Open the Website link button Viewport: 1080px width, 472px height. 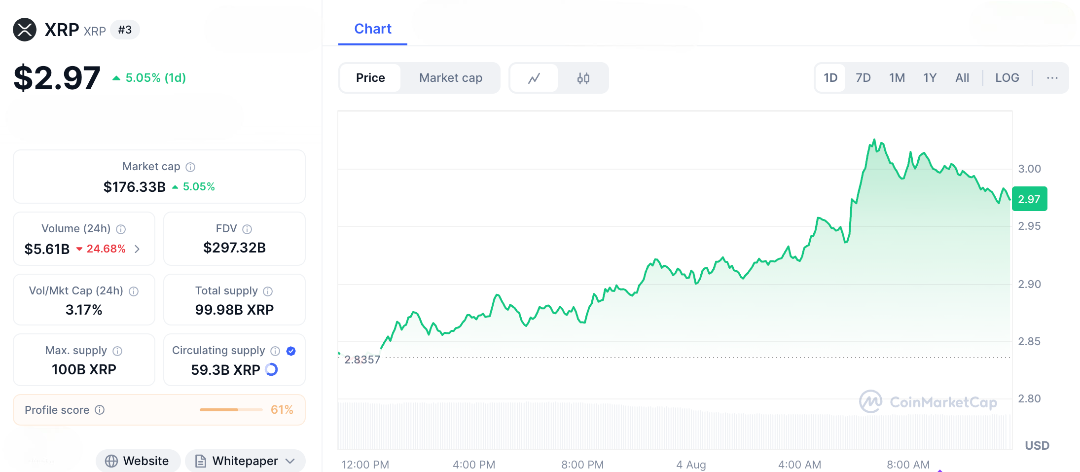(138, 461)
